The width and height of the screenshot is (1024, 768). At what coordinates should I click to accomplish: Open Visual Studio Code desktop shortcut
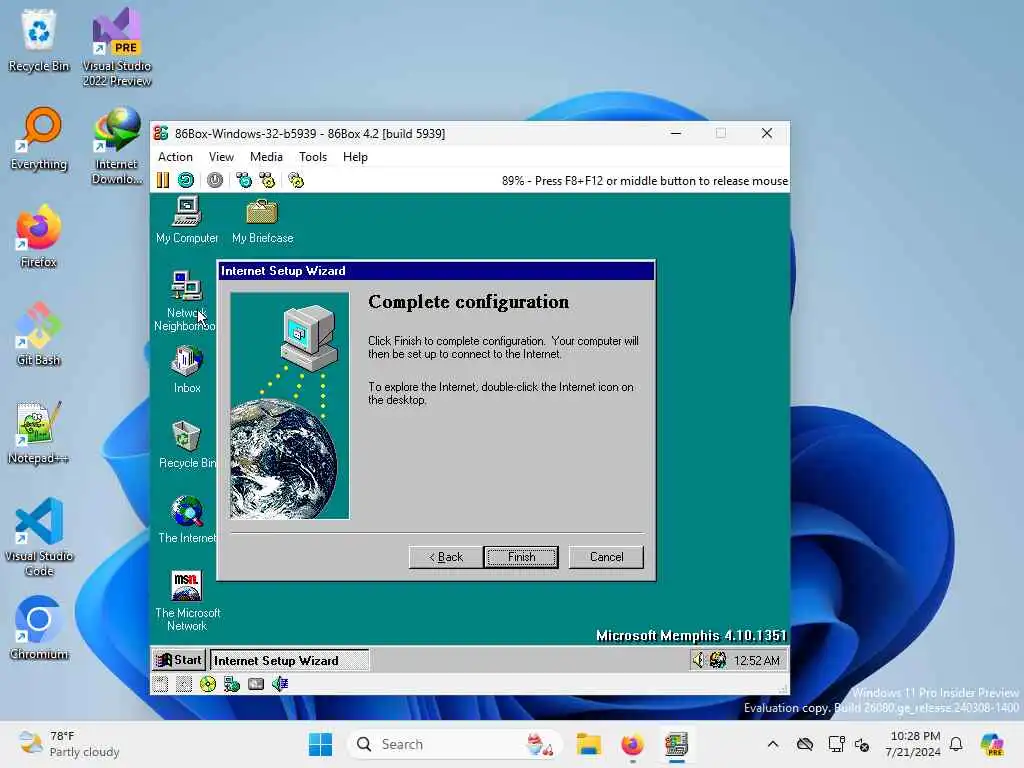[39, 537]
